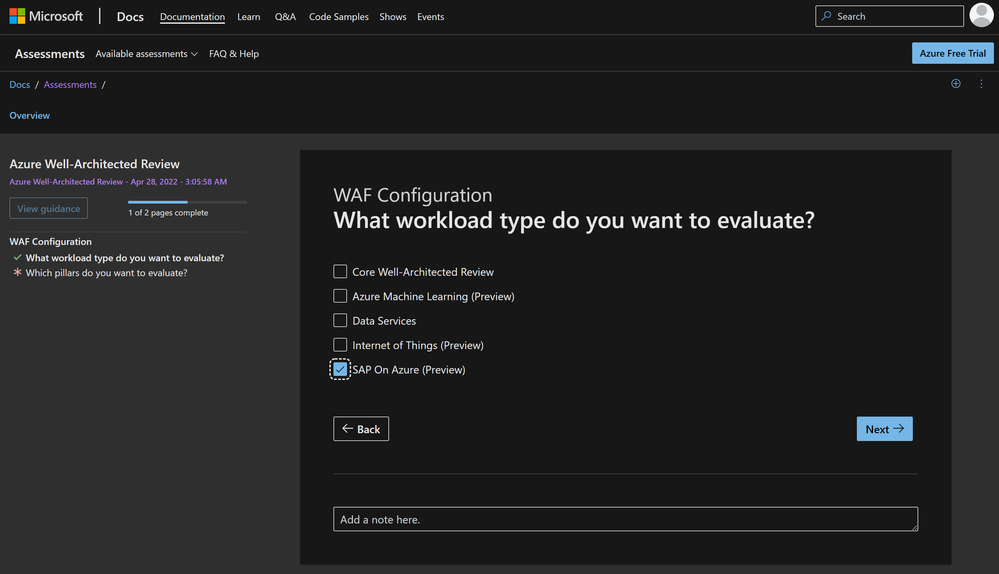This screenshot has height=574, width=999.
Task: Open the Overview link
Action: click(x=29, y=115)
